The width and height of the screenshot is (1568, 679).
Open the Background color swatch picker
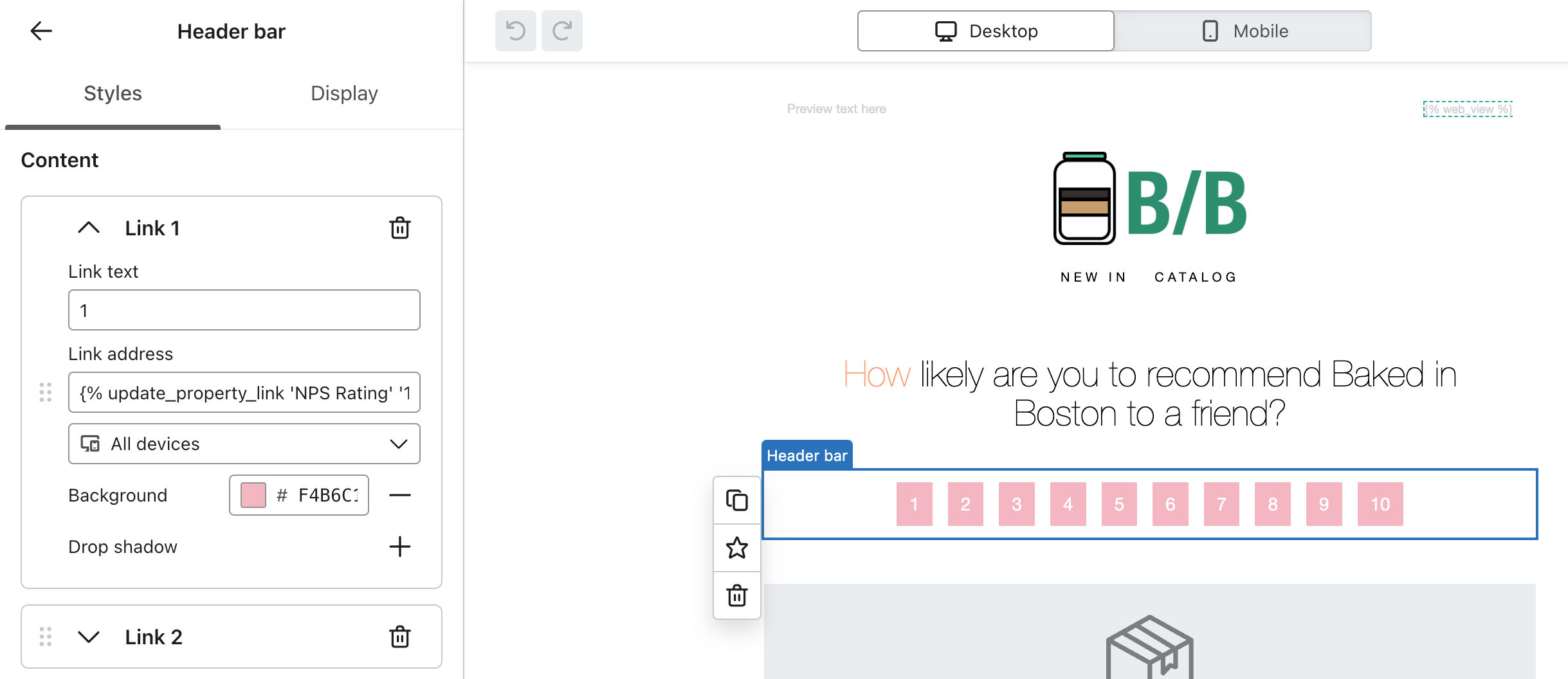pos(252,495)
